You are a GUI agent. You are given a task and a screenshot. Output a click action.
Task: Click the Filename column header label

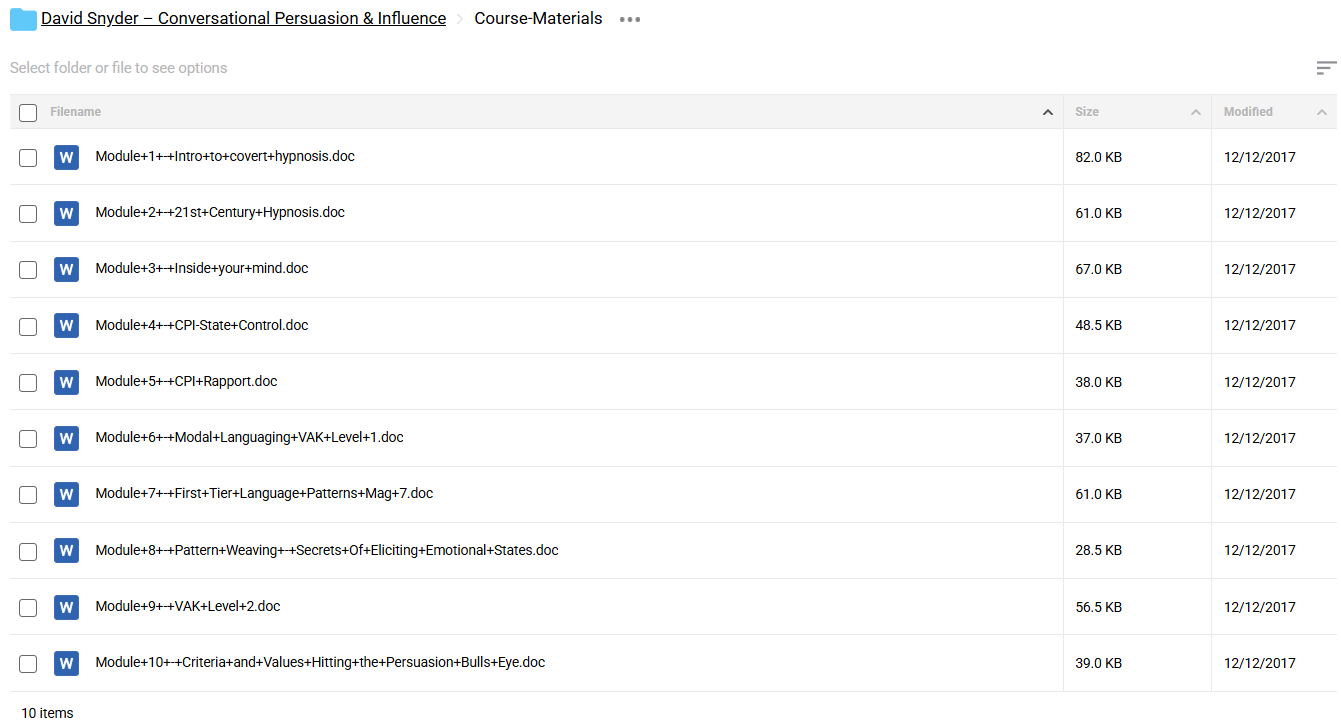tap(76, 112)
